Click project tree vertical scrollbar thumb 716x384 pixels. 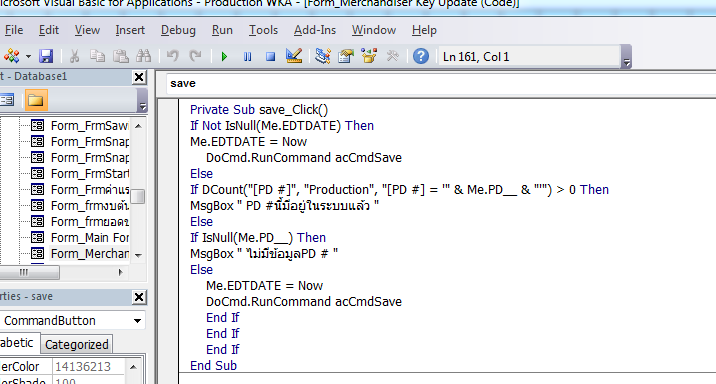tap(138, 196)
